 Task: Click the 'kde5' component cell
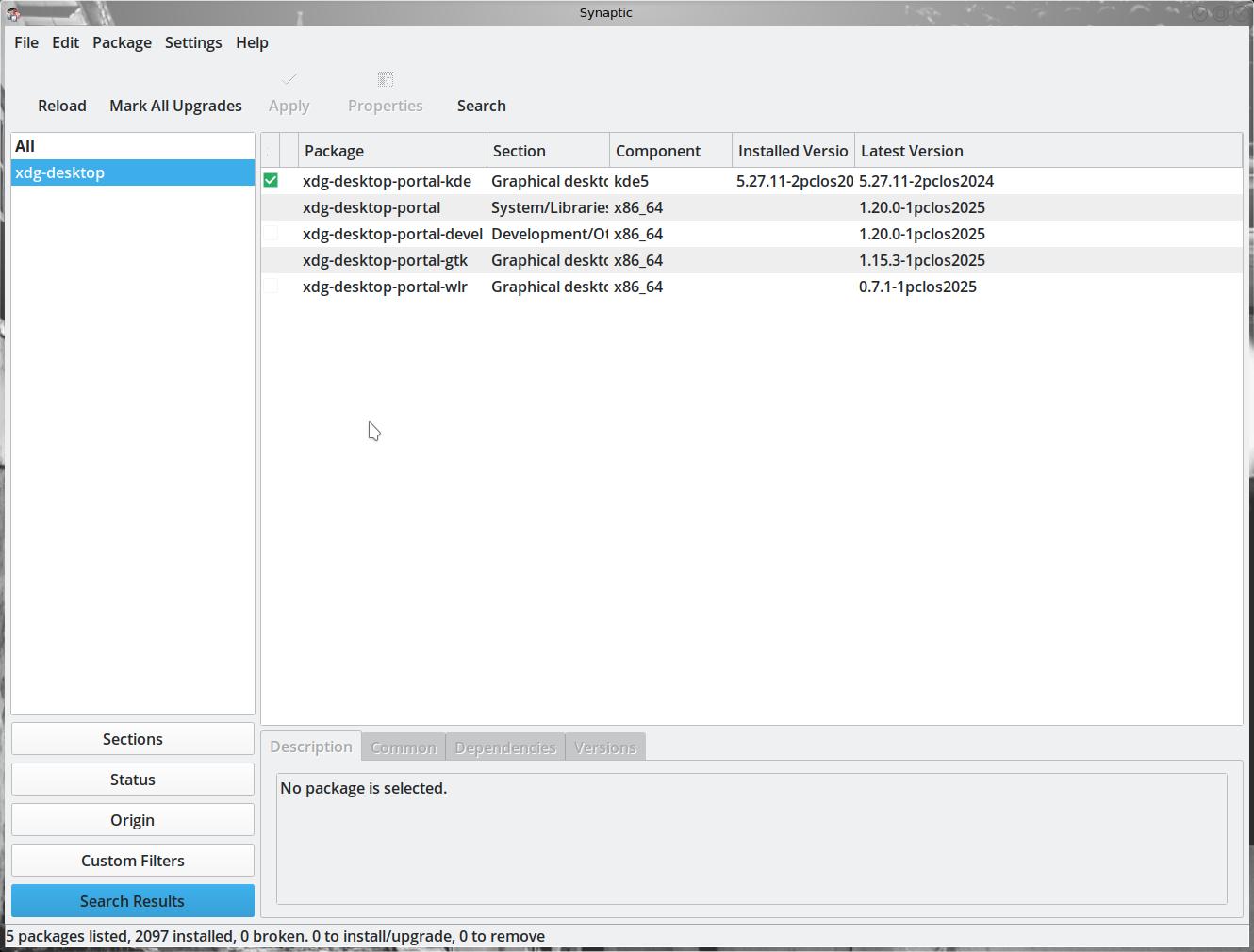coord(632,181)
